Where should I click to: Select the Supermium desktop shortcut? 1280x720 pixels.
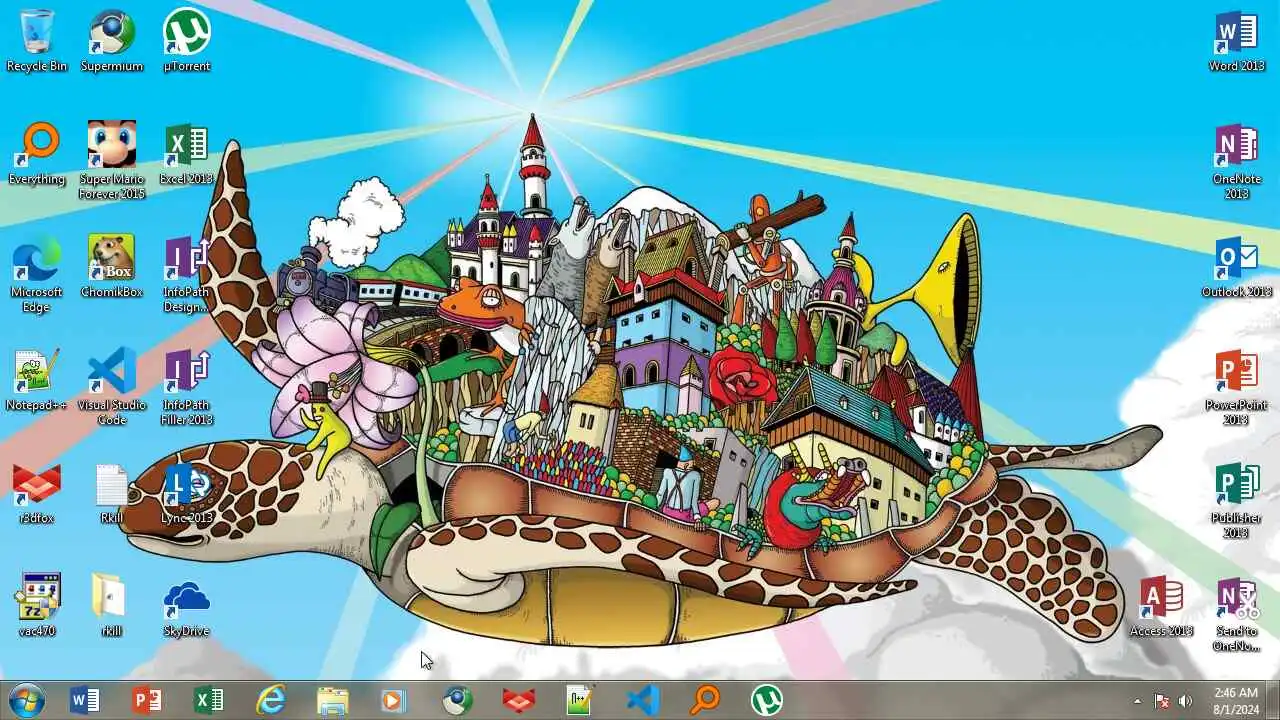click(112, 40)
